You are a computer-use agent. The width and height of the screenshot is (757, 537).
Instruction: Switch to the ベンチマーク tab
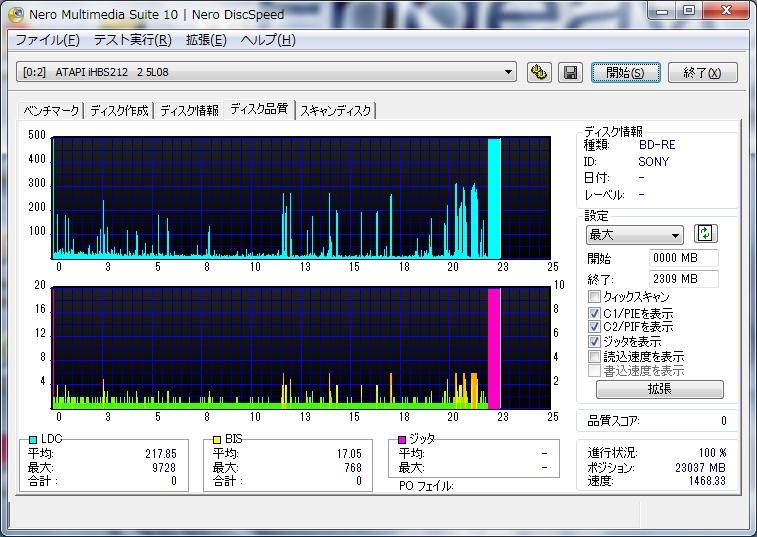coord(51,111)
